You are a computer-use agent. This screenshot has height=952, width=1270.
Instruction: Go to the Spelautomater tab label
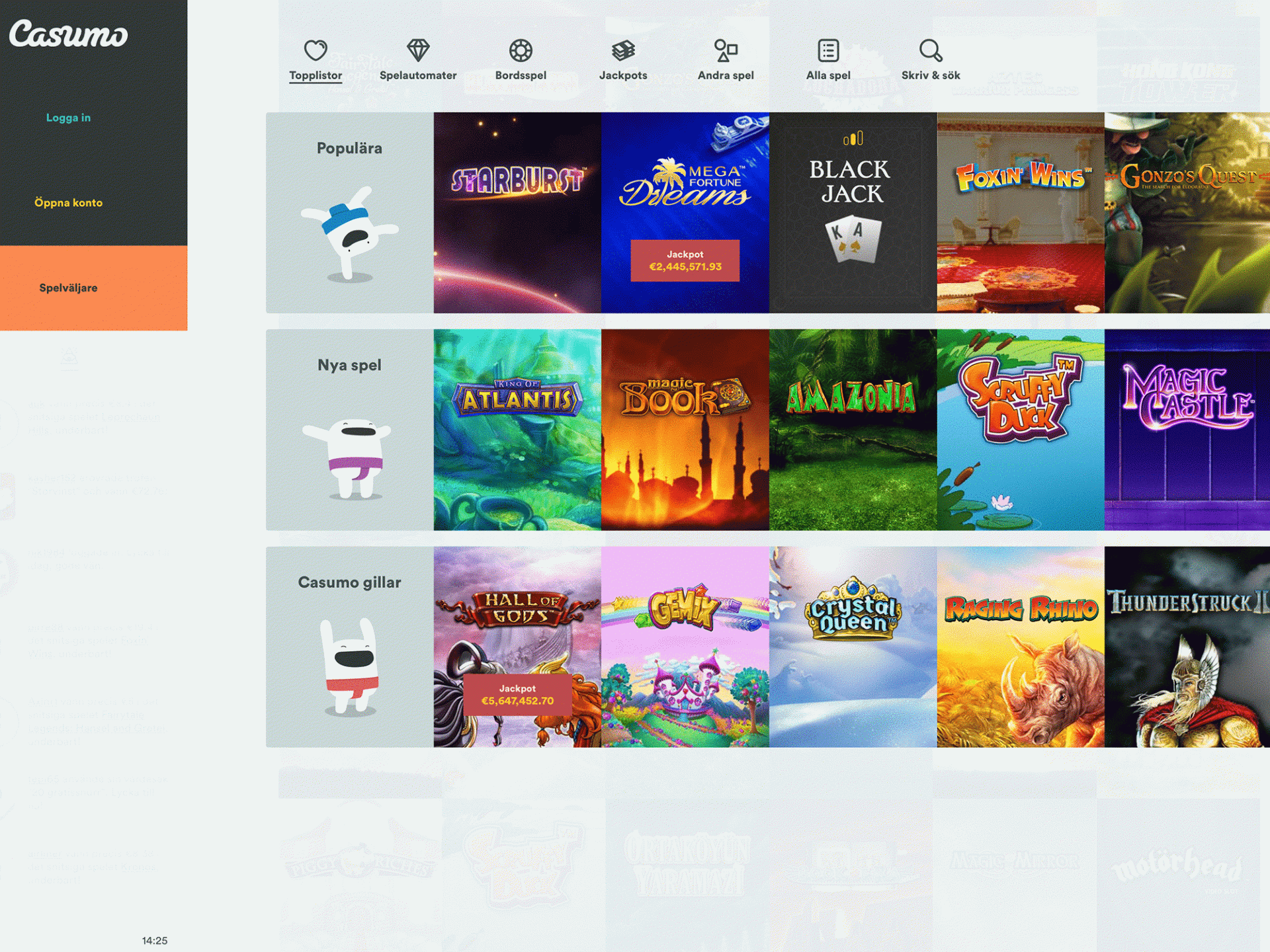(418, 75)
